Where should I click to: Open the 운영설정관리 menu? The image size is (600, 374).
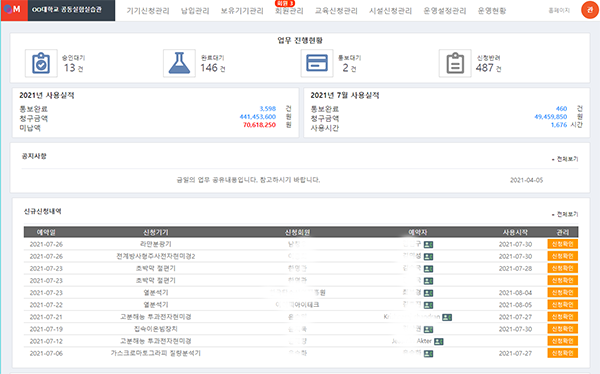pyautogui.click(x=445, y=11)
